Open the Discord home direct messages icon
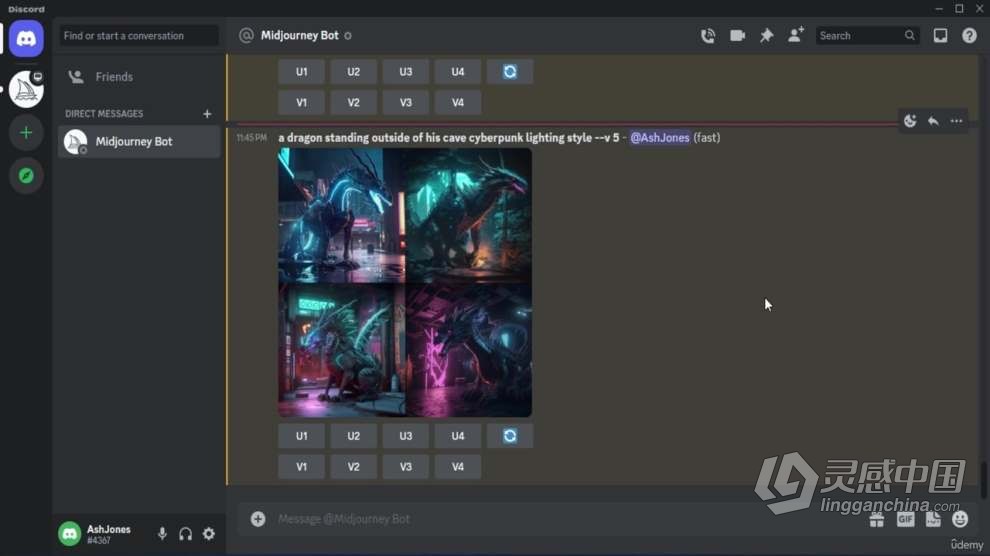Image resolution: width=990 pixels, height=556 pixels. [26, 38]
